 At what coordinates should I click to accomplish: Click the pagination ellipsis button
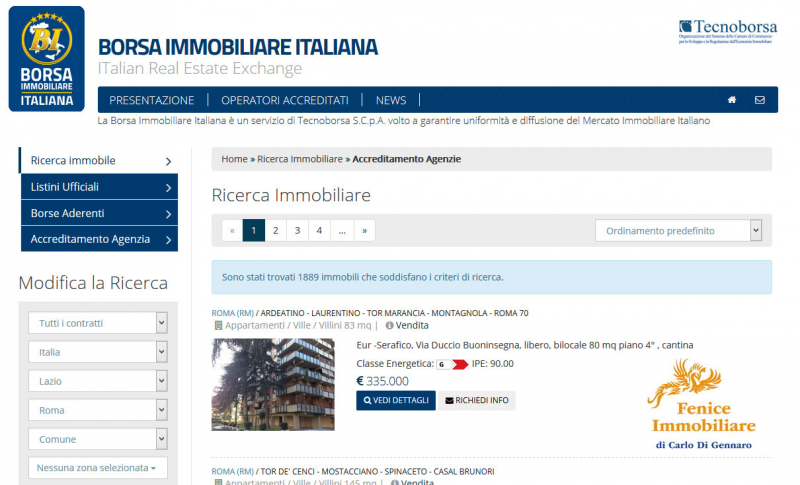[x=342, y=231]
